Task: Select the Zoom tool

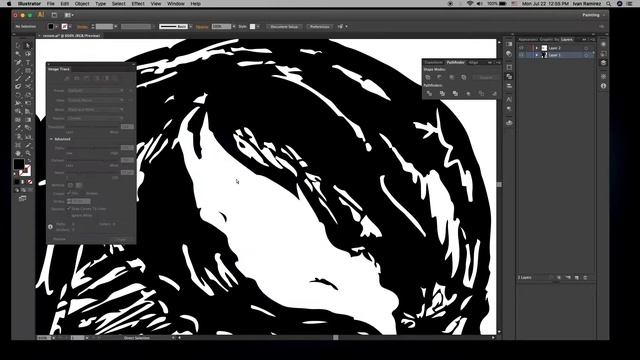Action: pos(28,153)
